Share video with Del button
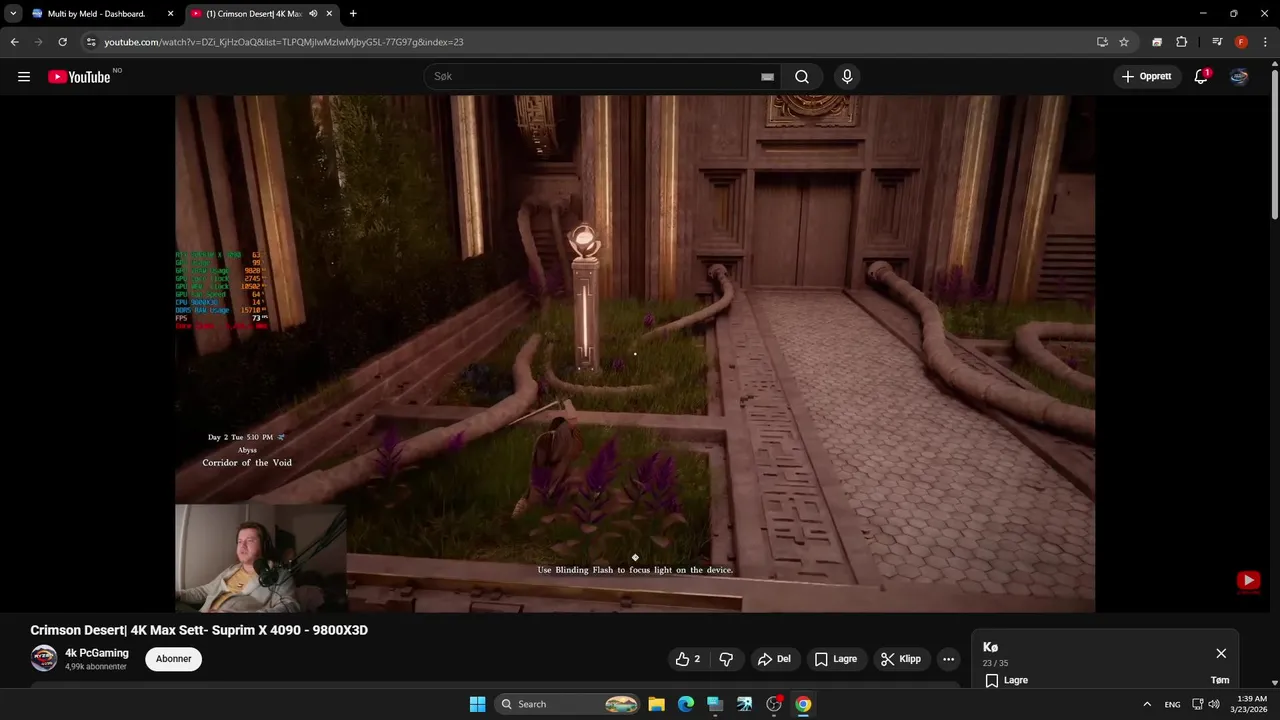This screenshot has height=720, width=1280. [x=774, y=659]
